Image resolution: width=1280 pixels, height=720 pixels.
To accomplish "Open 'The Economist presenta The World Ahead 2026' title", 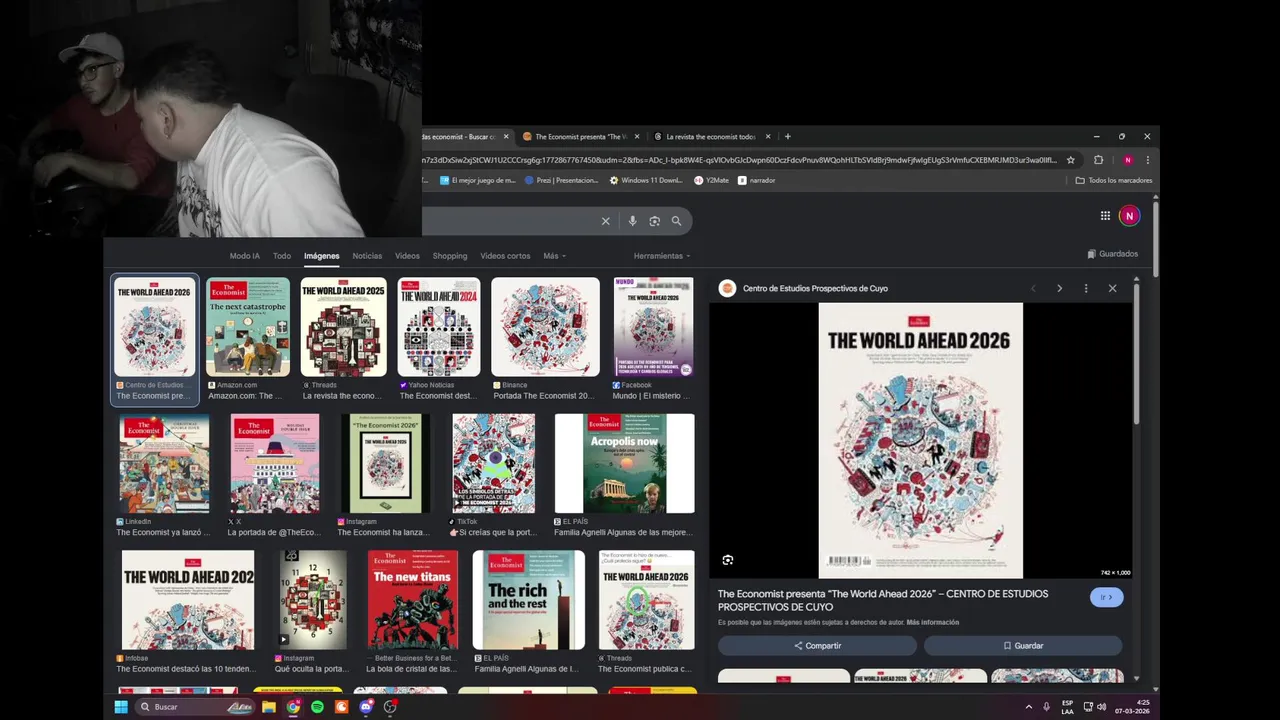I will [883, 600].
